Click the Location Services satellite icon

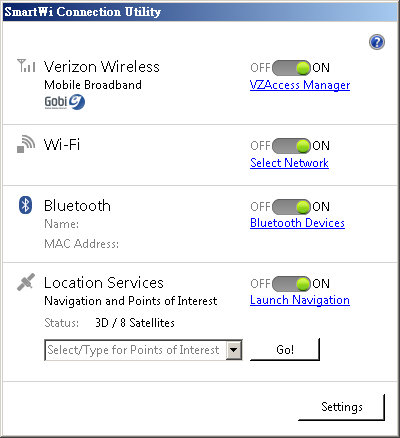click(26, 282)
